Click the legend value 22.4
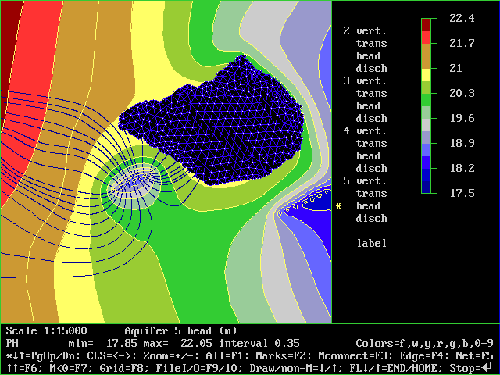This screenshot has width=500, height=375. pos(462,18)
